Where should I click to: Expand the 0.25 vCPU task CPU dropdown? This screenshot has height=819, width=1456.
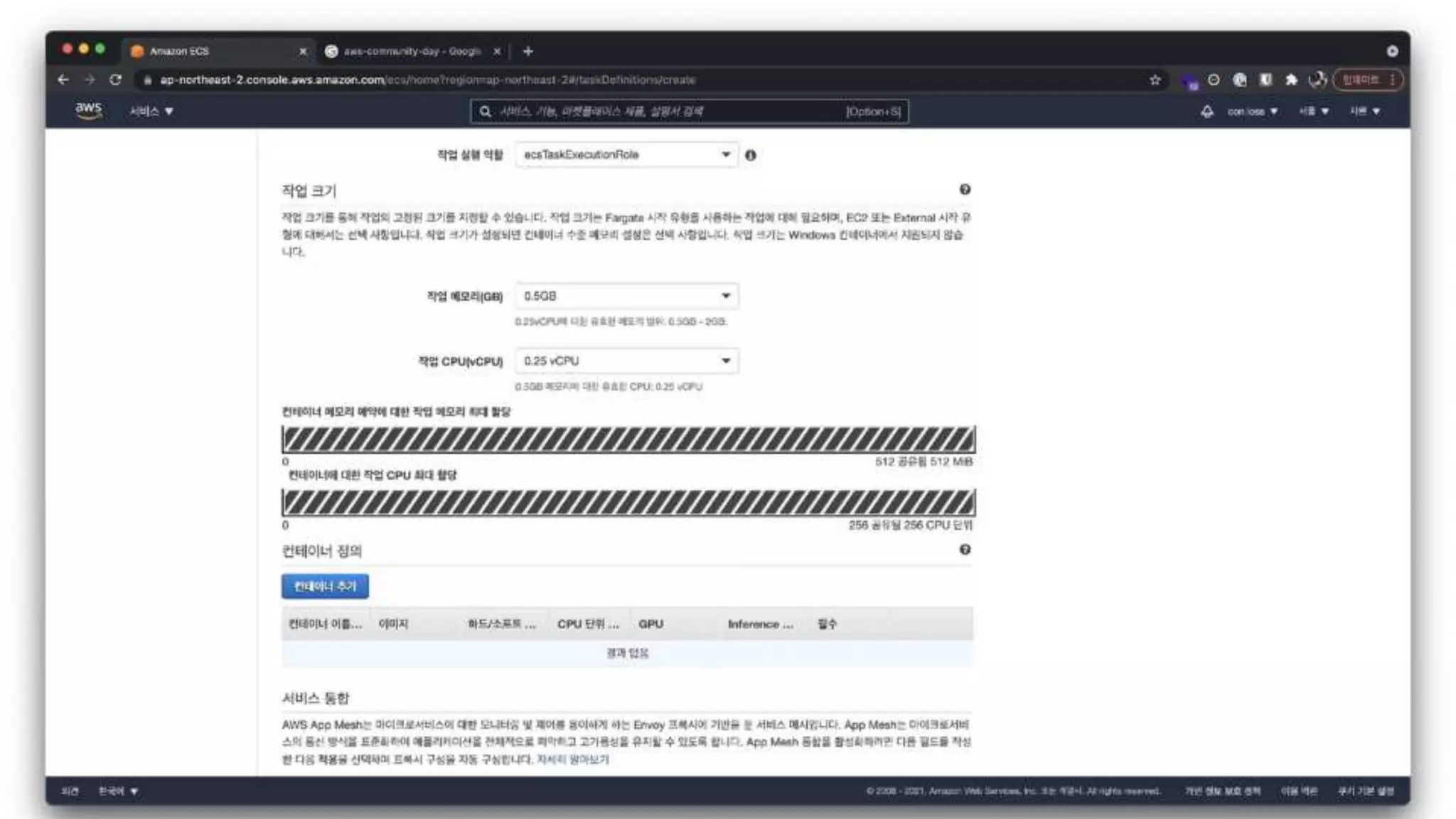[626, 361]
